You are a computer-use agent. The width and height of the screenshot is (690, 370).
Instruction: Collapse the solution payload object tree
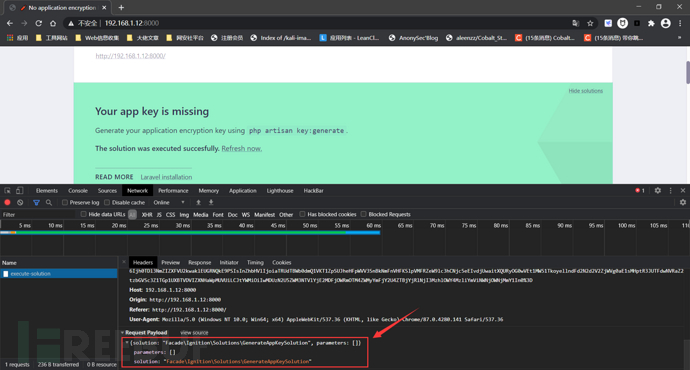point(127,342)
